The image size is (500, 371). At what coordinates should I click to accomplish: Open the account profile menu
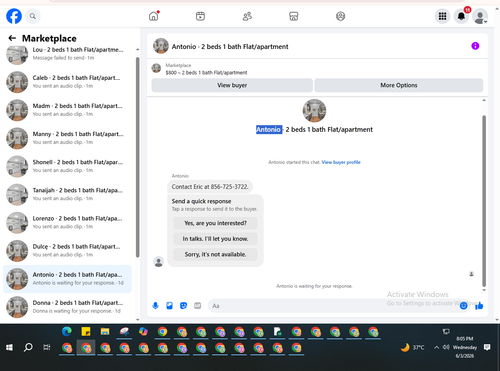coord(480,16)
